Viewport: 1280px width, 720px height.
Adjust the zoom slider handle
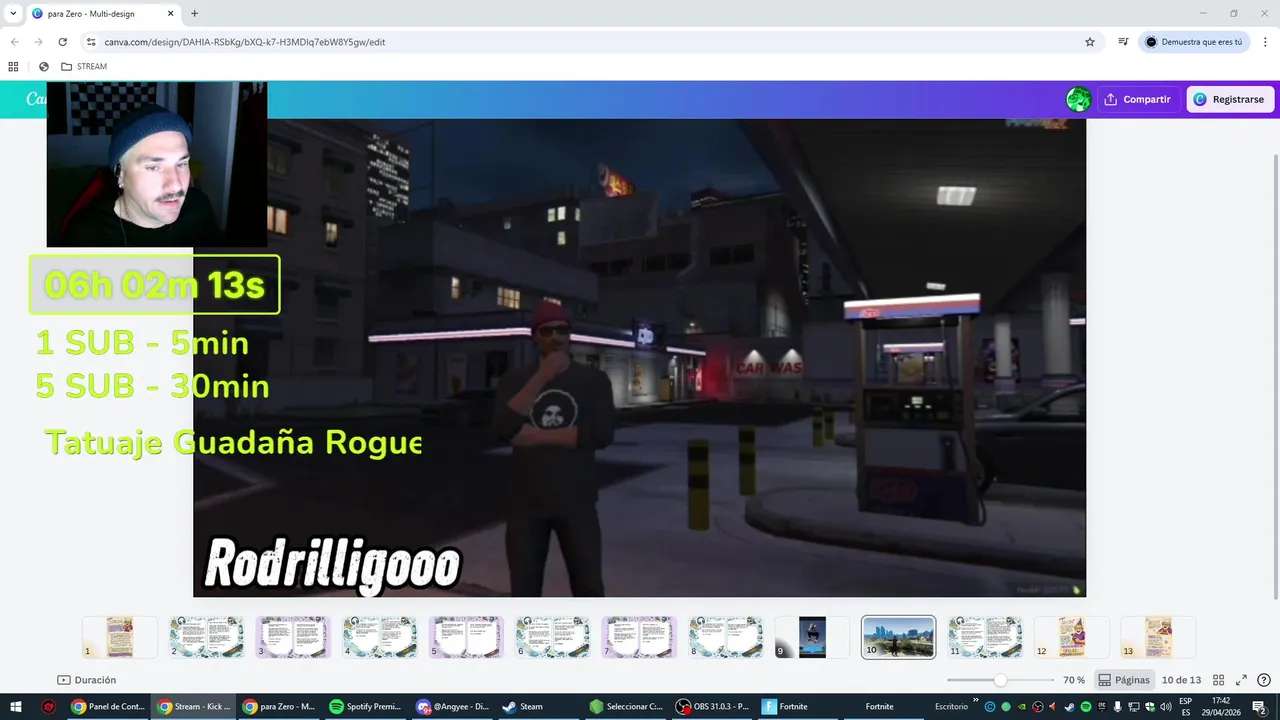pyautogui.click(x=1000, y=680)
